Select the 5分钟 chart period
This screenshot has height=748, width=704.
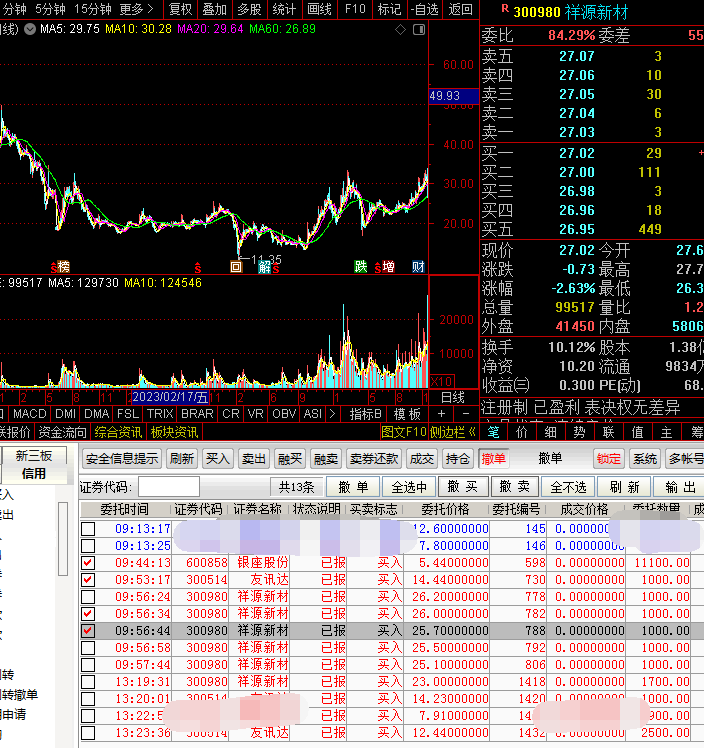point(51,9)
